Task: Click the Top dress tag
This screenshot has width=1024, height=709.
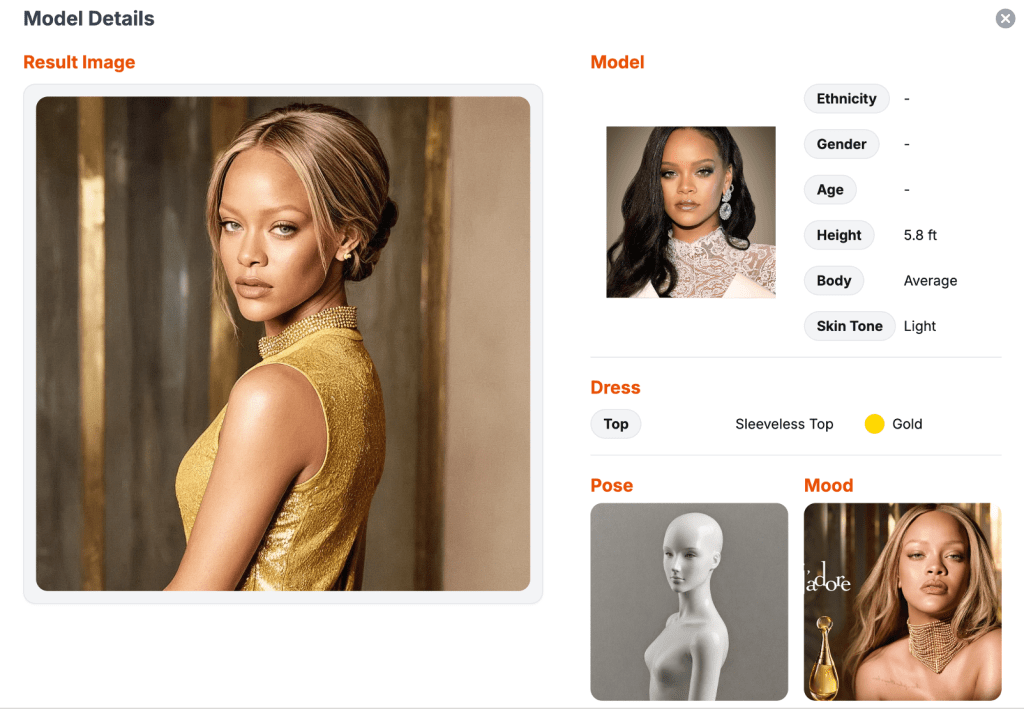Action: coord(616,424)
